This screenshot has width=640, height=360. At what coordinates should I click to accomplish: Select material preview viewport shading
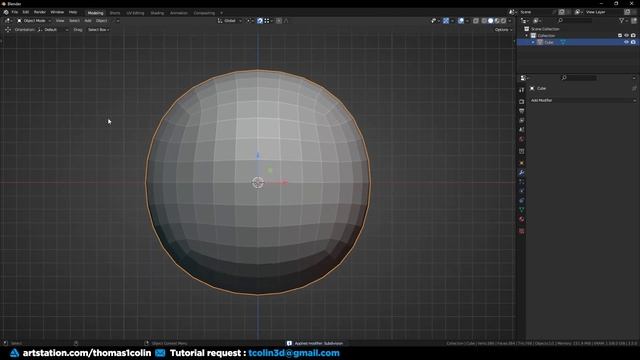pyautogui.click(x=497, y=20)
